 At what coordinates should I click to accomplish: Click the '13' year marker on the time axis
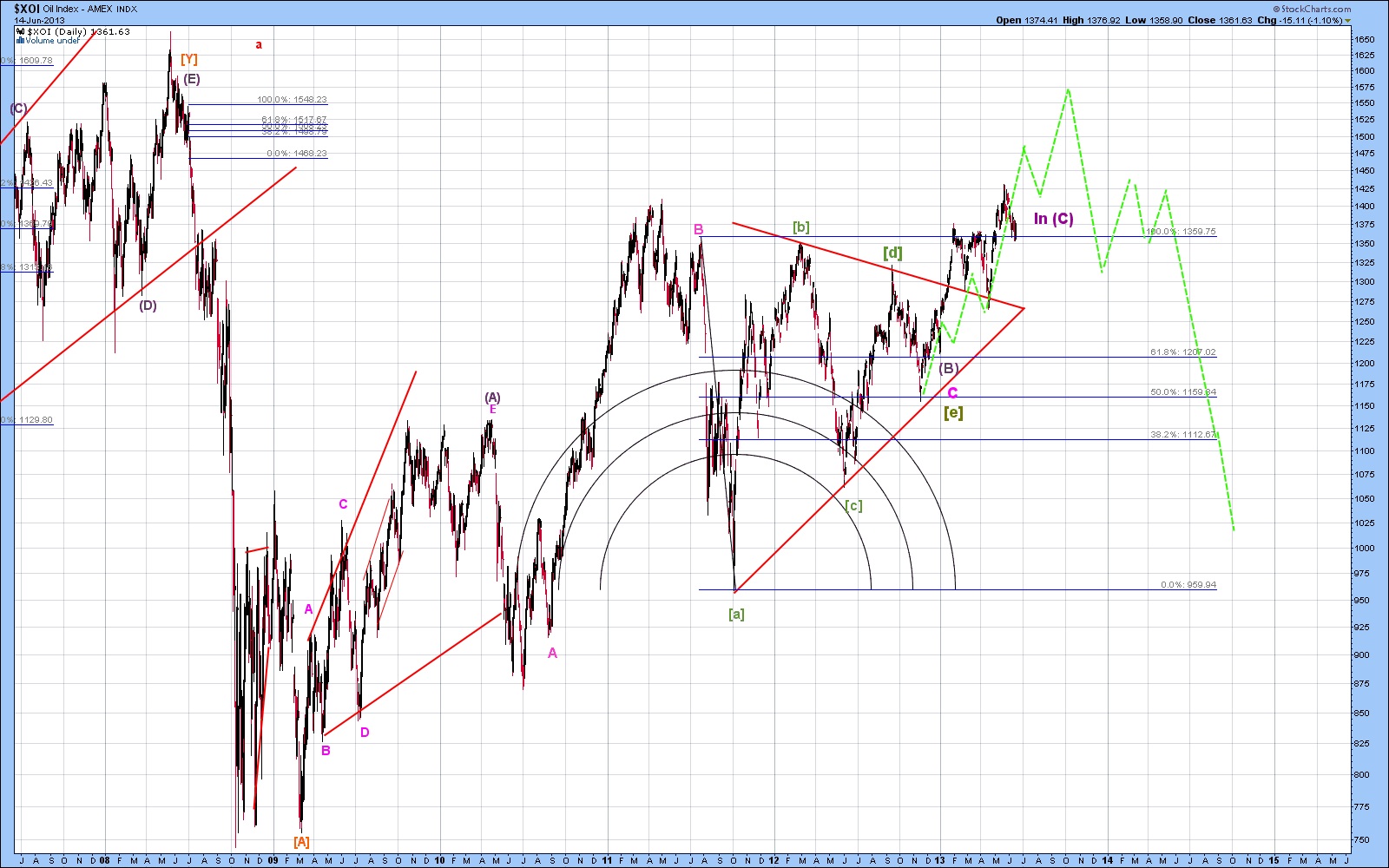click(x=940, y=861)
